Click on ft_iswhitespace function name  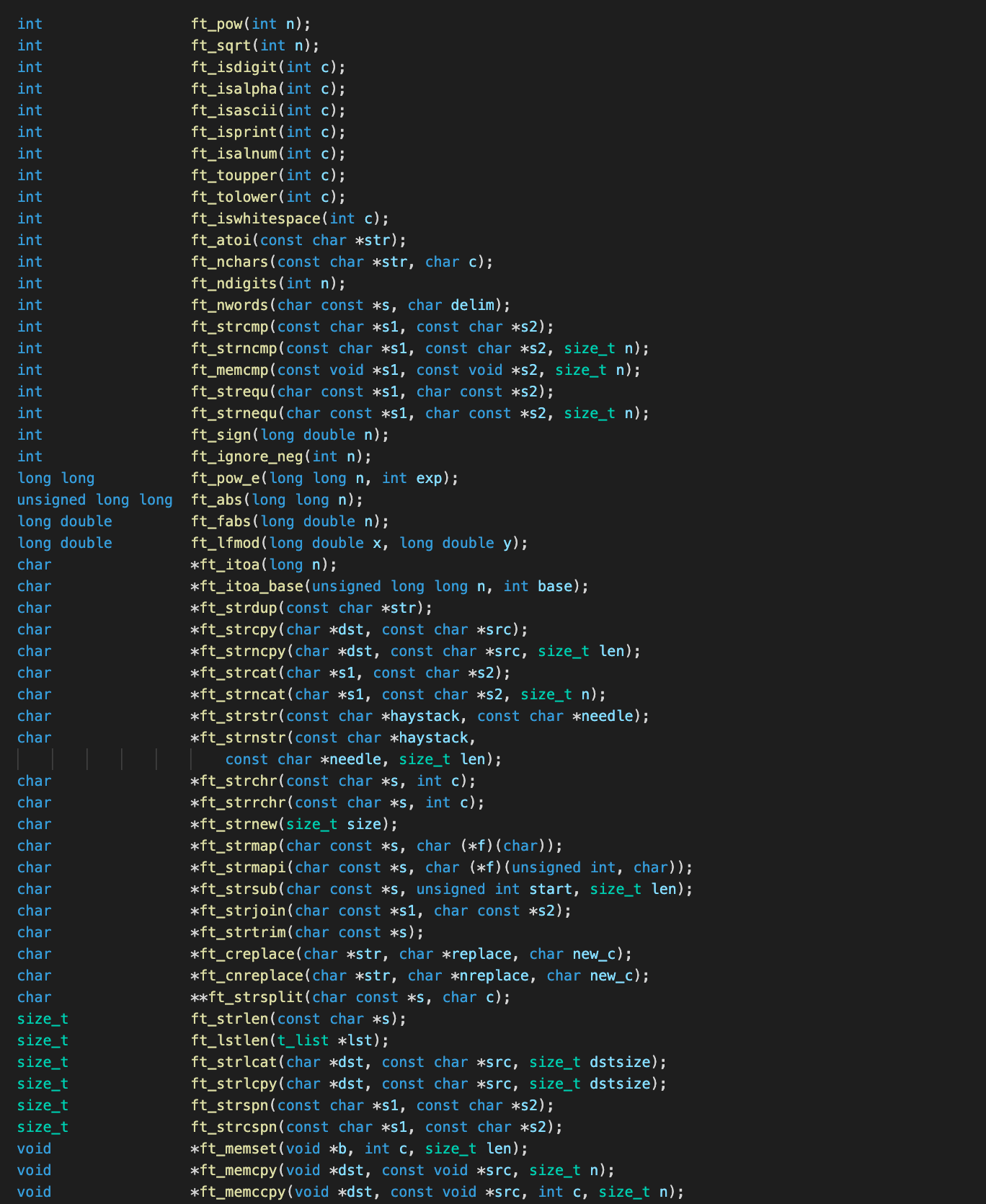[256, 218]
